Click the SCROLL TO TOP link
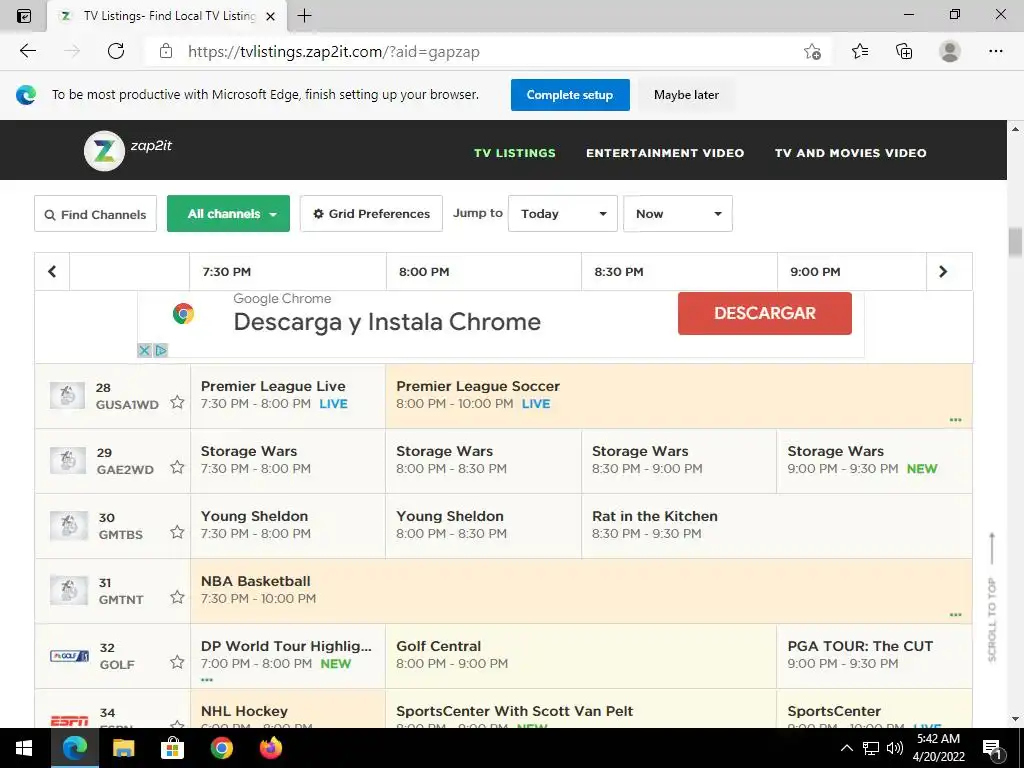Screen dimensions: 1024x768 (x=992, y=597)
